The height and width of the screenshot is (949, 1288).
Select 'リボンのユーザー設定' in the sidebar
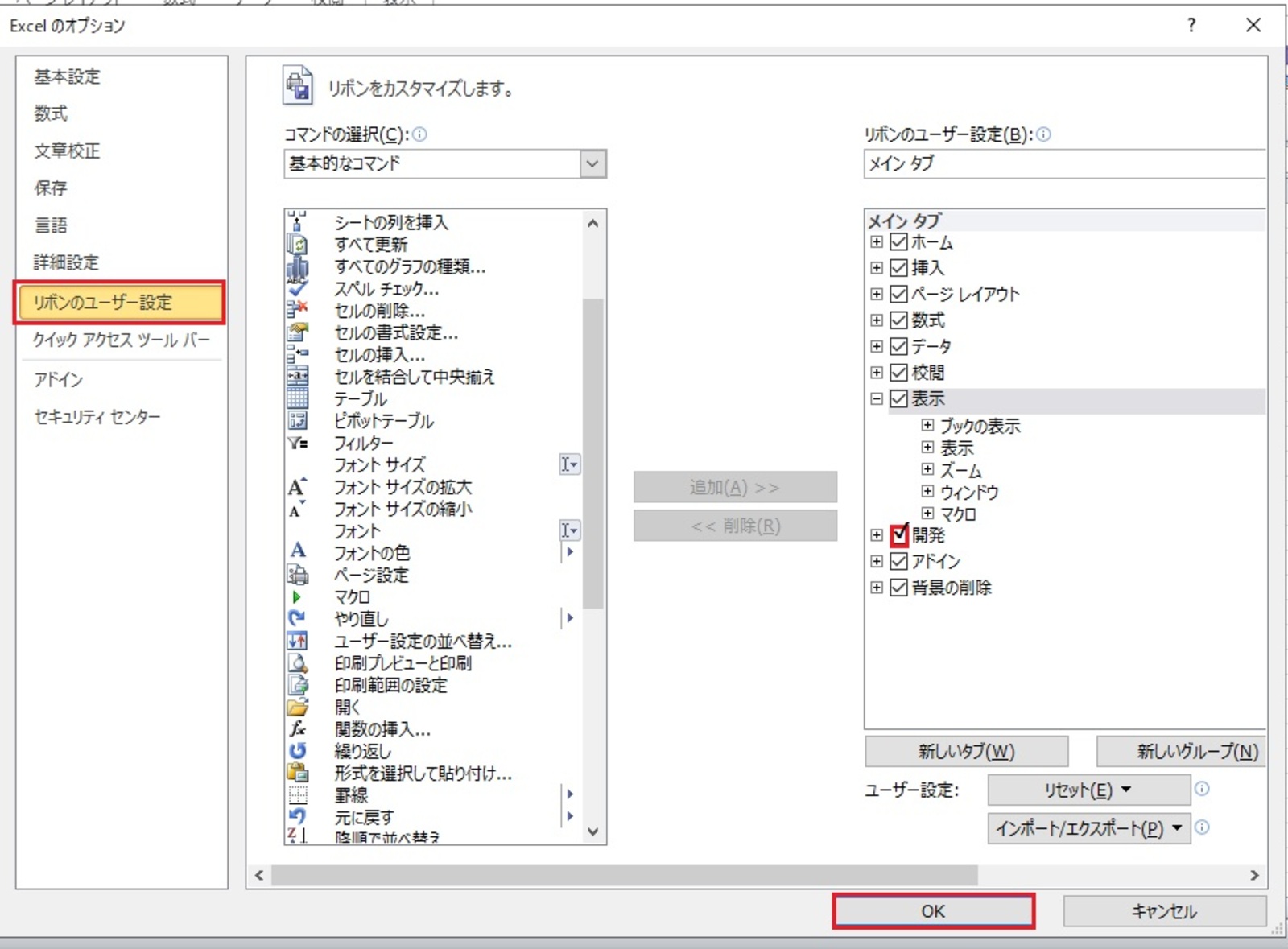(x=119, y=303)
